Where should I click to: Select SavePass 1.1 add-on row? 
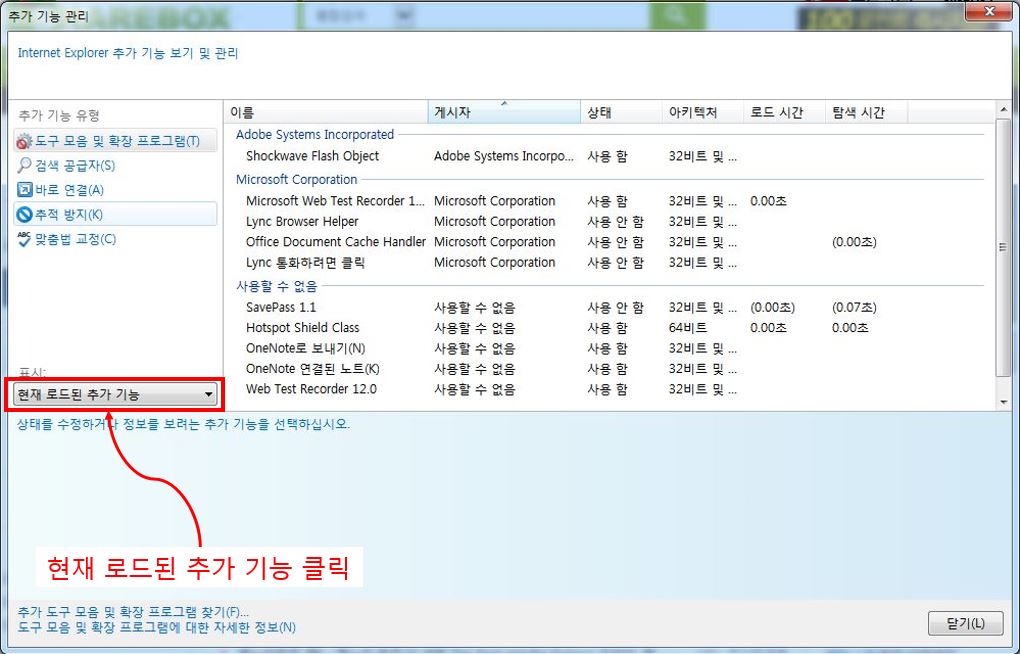coord(281,308)
